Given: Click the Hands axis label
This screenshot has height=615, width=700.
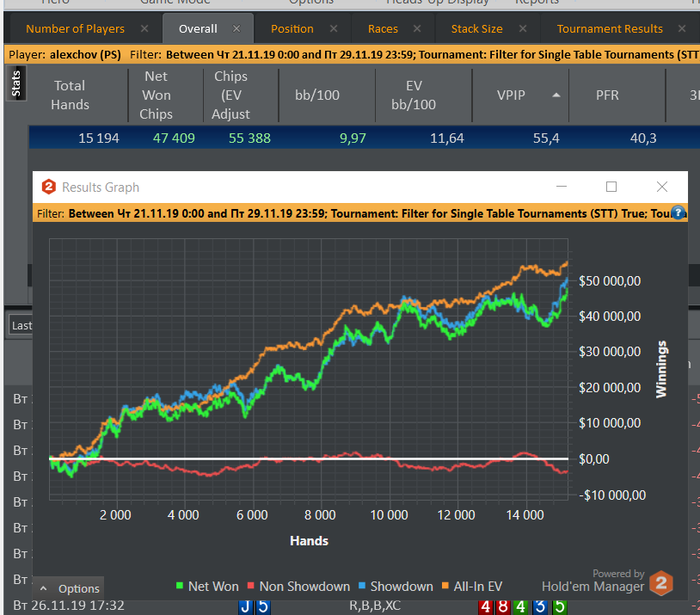Looking at the screenshot, I should click(309, 541).
